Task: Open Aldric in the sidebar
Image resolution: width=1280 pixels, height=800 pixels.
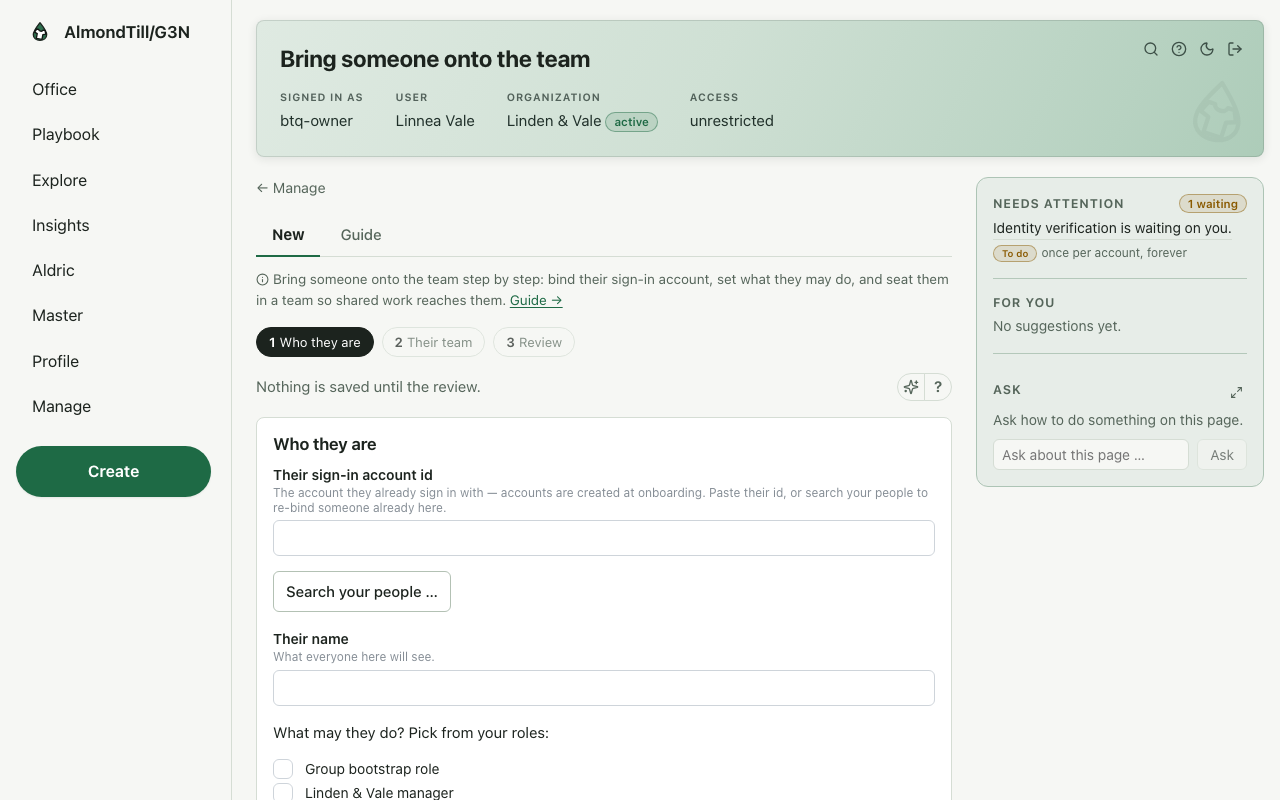Action: (53, 270)
